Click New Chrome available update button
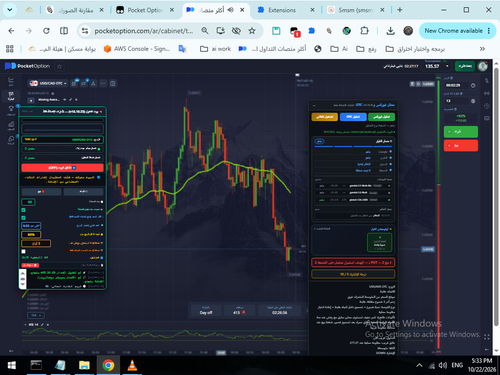Viewport: 500px width, 375px height. click(x=456, y=31)
